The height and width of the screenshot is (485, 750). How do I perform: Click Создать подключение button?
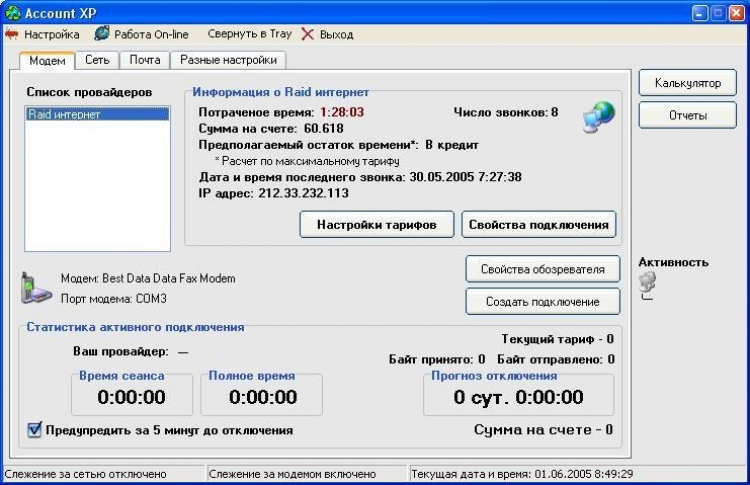click(x=542, y=302)
